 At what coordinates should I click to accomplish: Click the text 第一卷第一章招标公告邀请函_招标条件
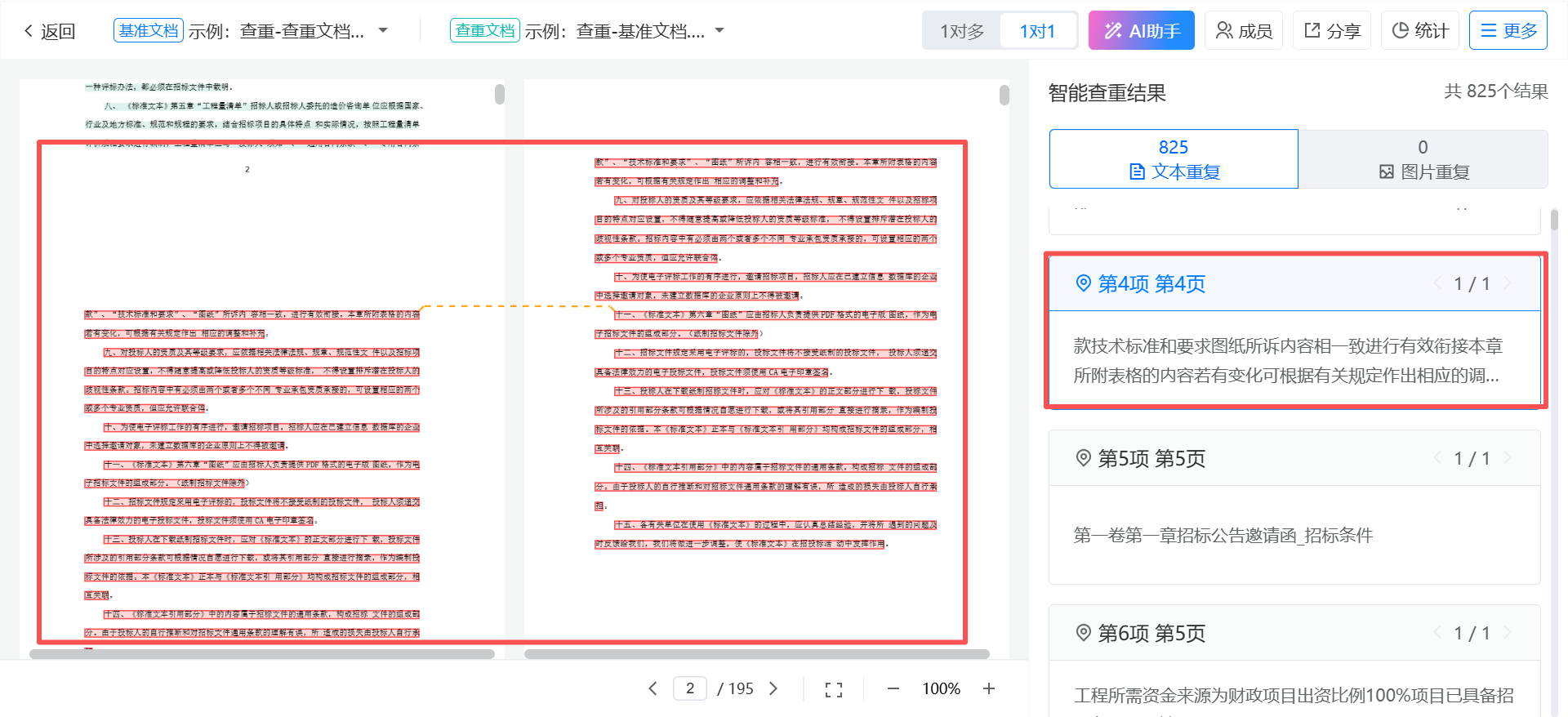[1223, 536]
